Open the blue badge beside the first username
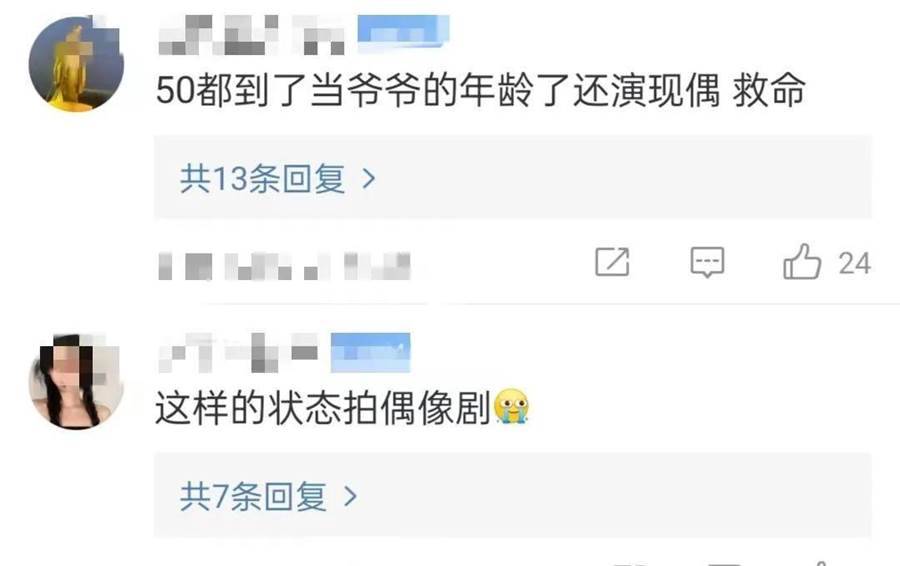900x566 pixels. click(x=403, y=32)
